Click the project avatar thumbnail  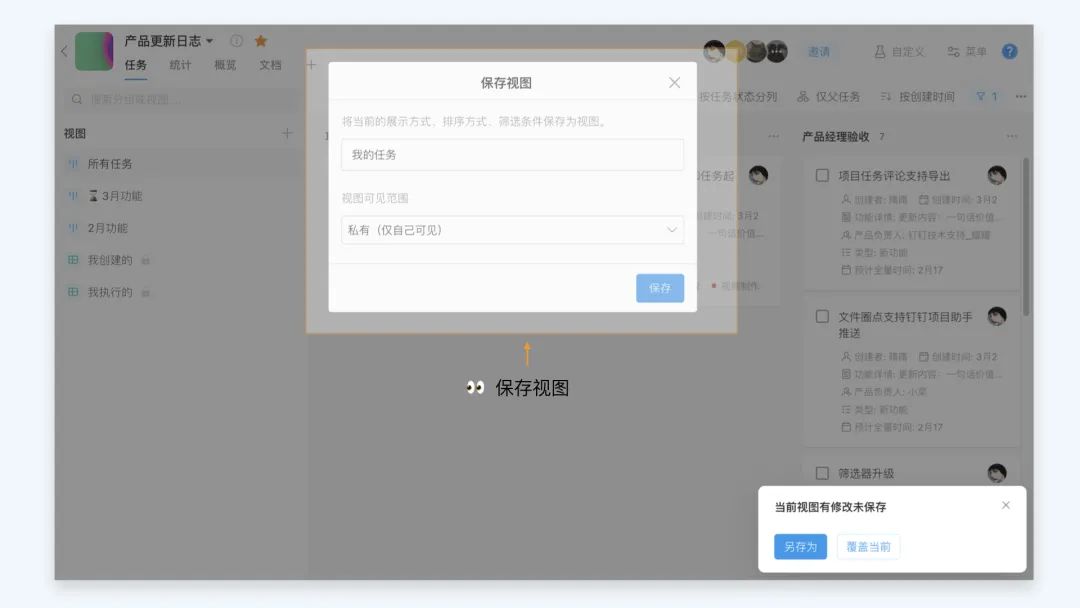tap(94, 51)
